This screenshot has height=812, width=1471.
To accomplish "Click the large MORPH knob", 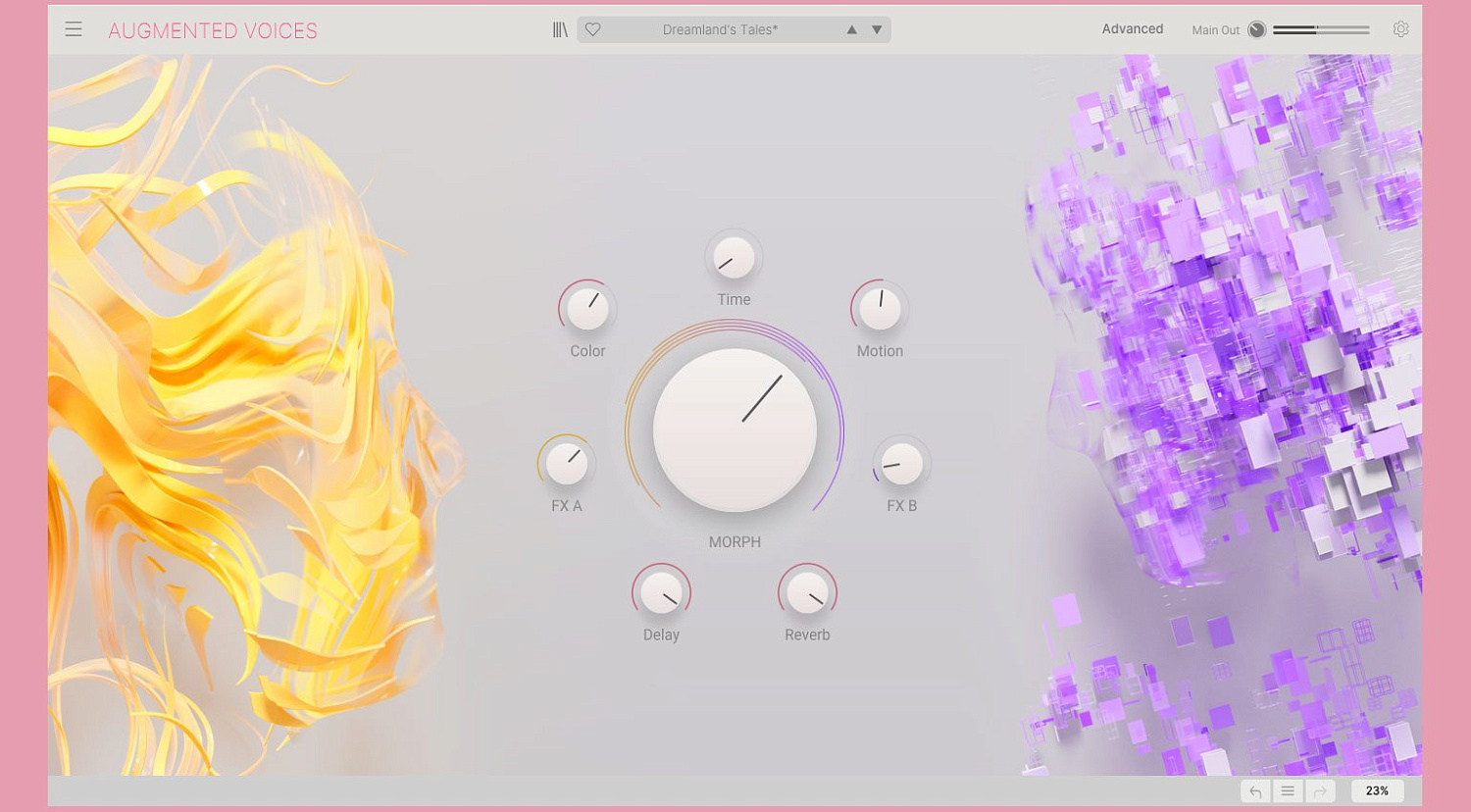I will click(x=735, y=430).
